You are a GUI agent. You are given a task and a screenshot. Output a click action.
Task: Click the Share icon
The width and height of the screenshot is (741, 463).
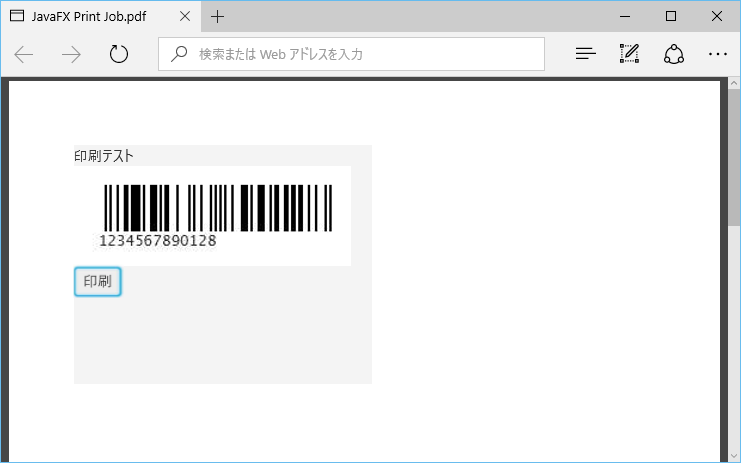coord(674,54)
